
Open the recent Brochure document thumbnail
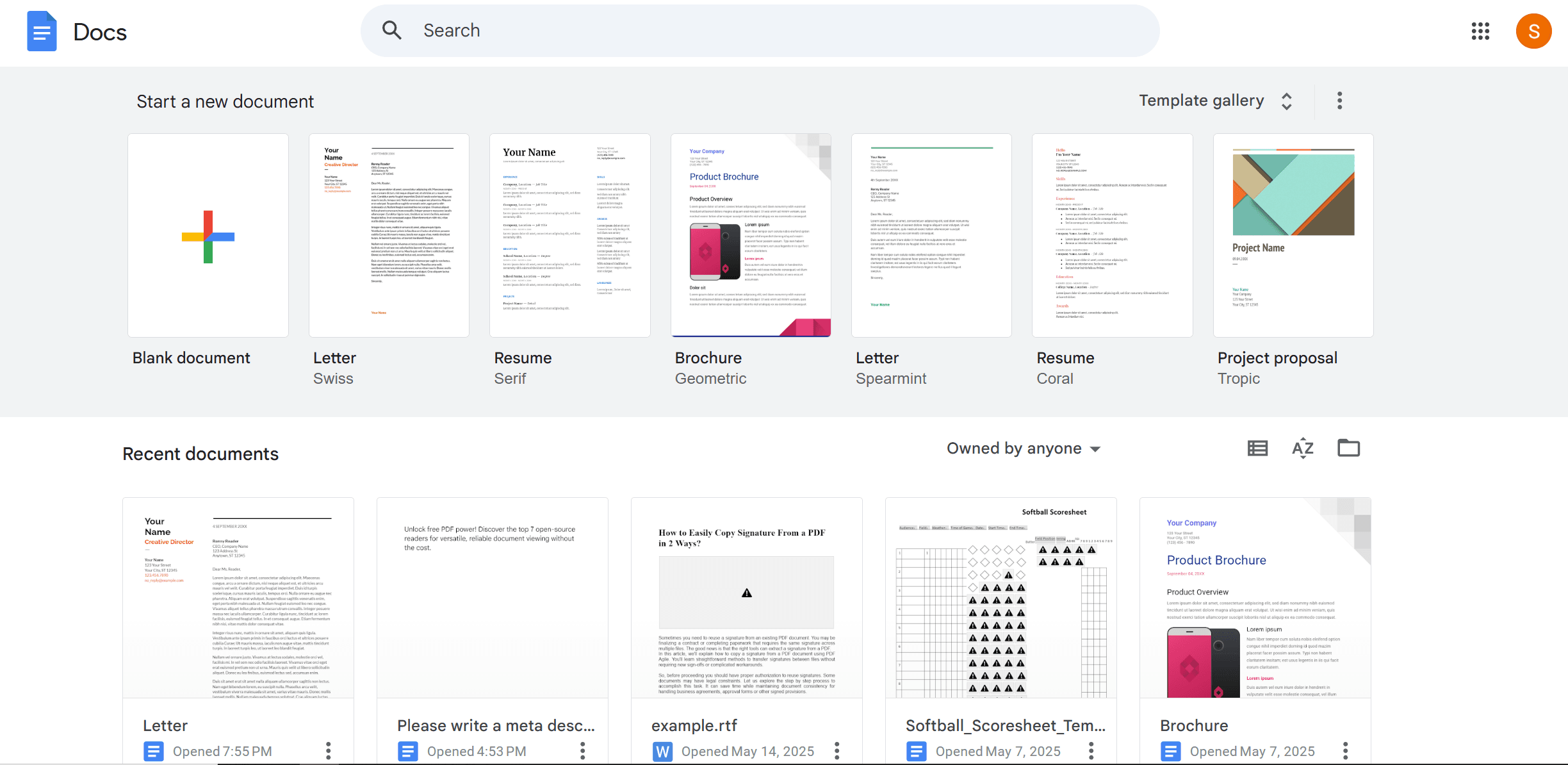coord(1255,598)
